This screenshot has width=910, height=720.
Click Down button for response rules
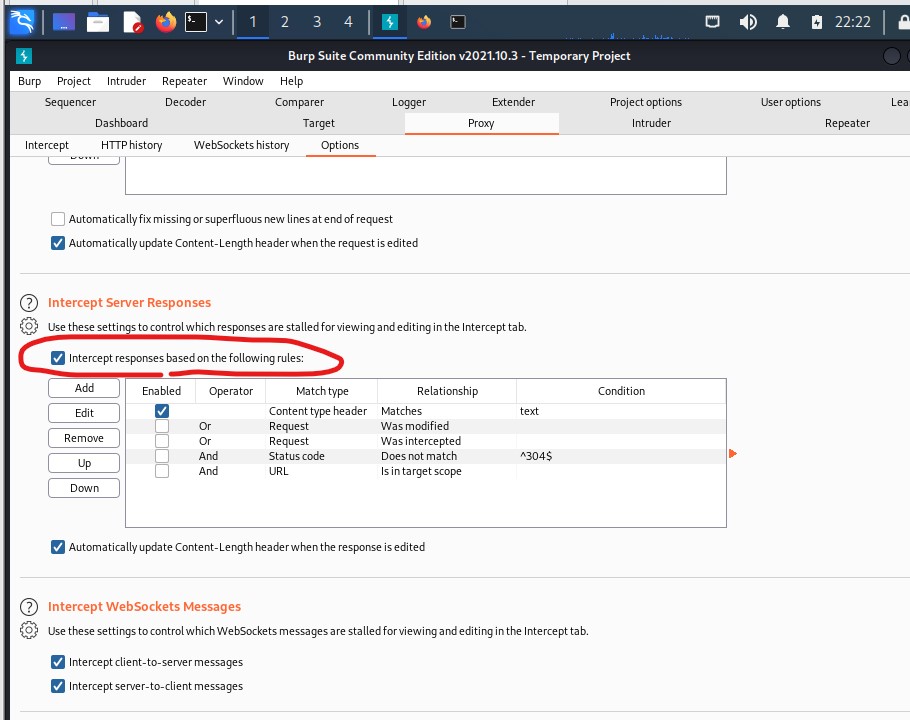pos(84,488)
